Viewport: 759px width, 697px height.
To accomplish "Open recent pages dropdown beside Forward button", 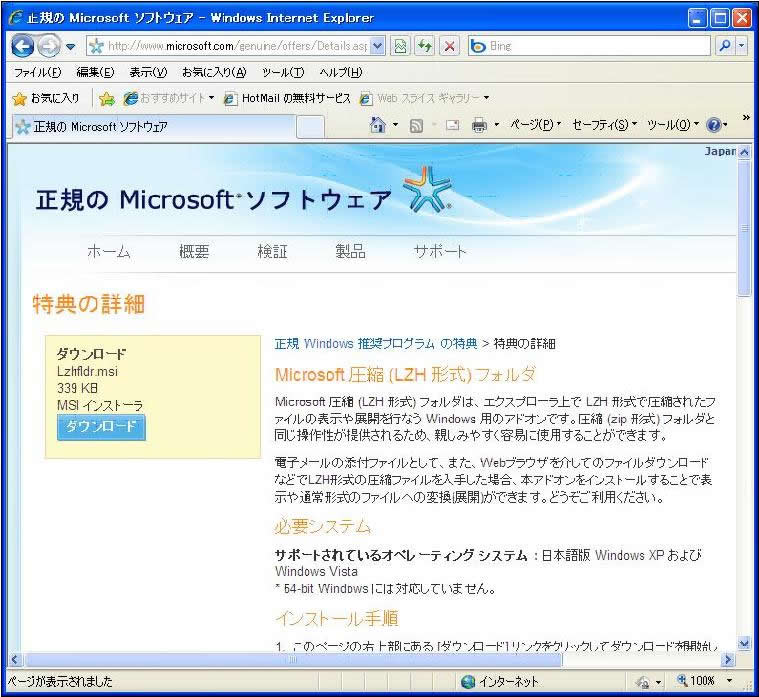I will 71,47.
